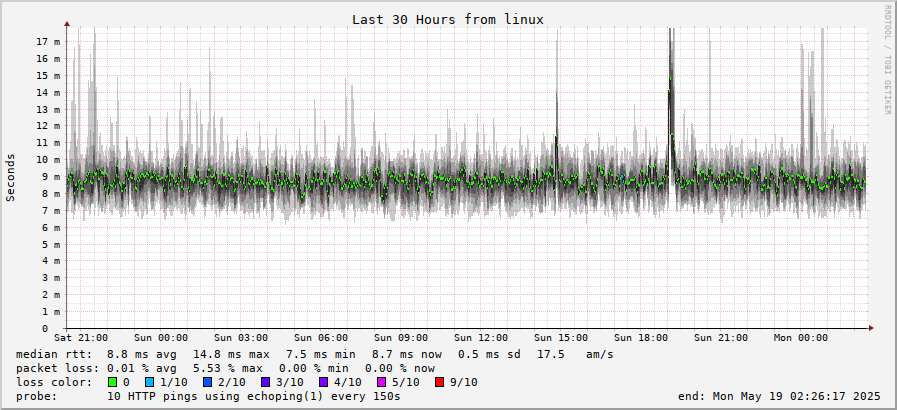Click the '5.53 % max' packet loss value
This screenshot has width=897, height=410.
pos(228,368)
